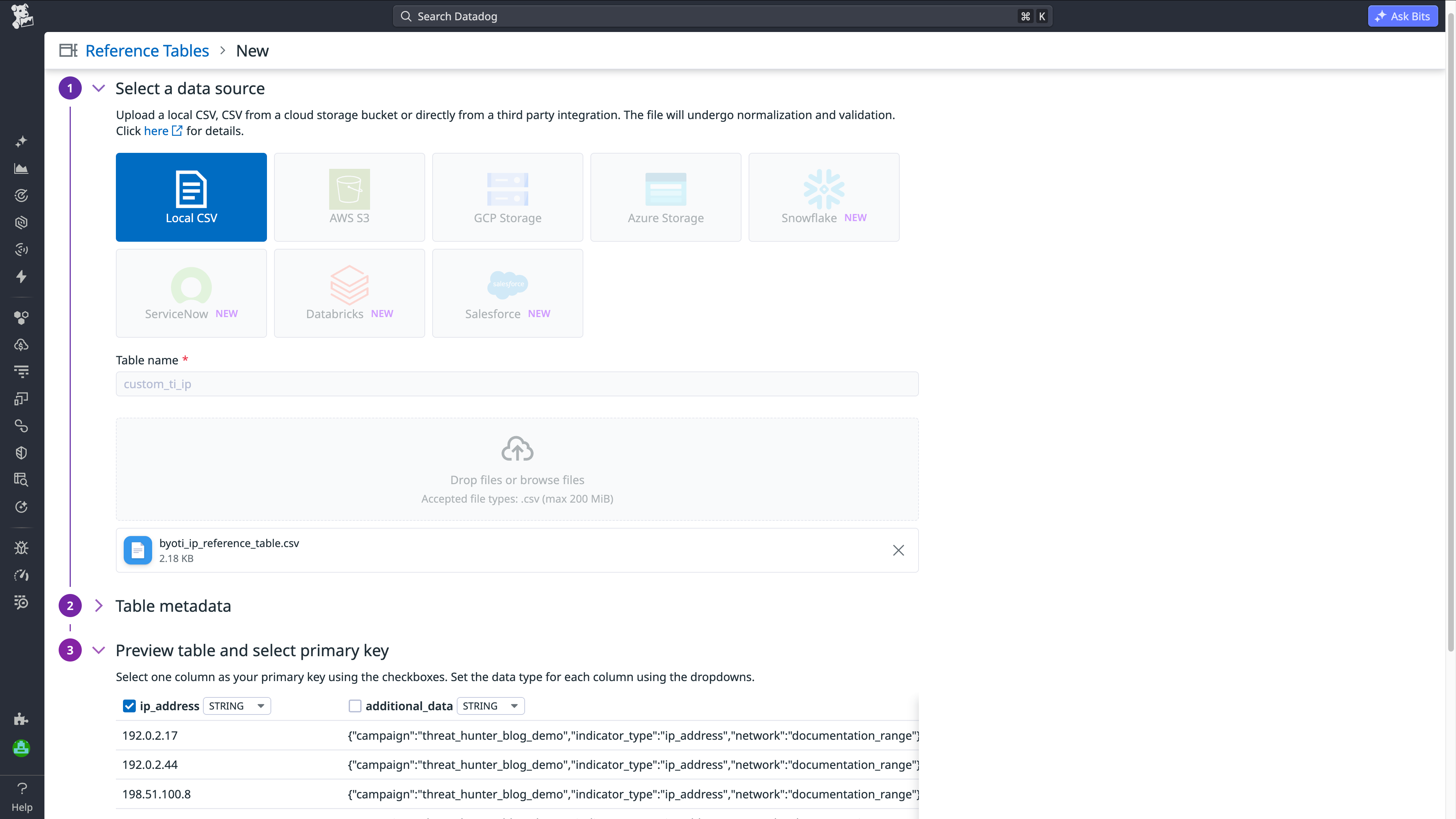Click the nested hexagon sidebar icon
The image size is (1456, 819).
tap(21, 223)
